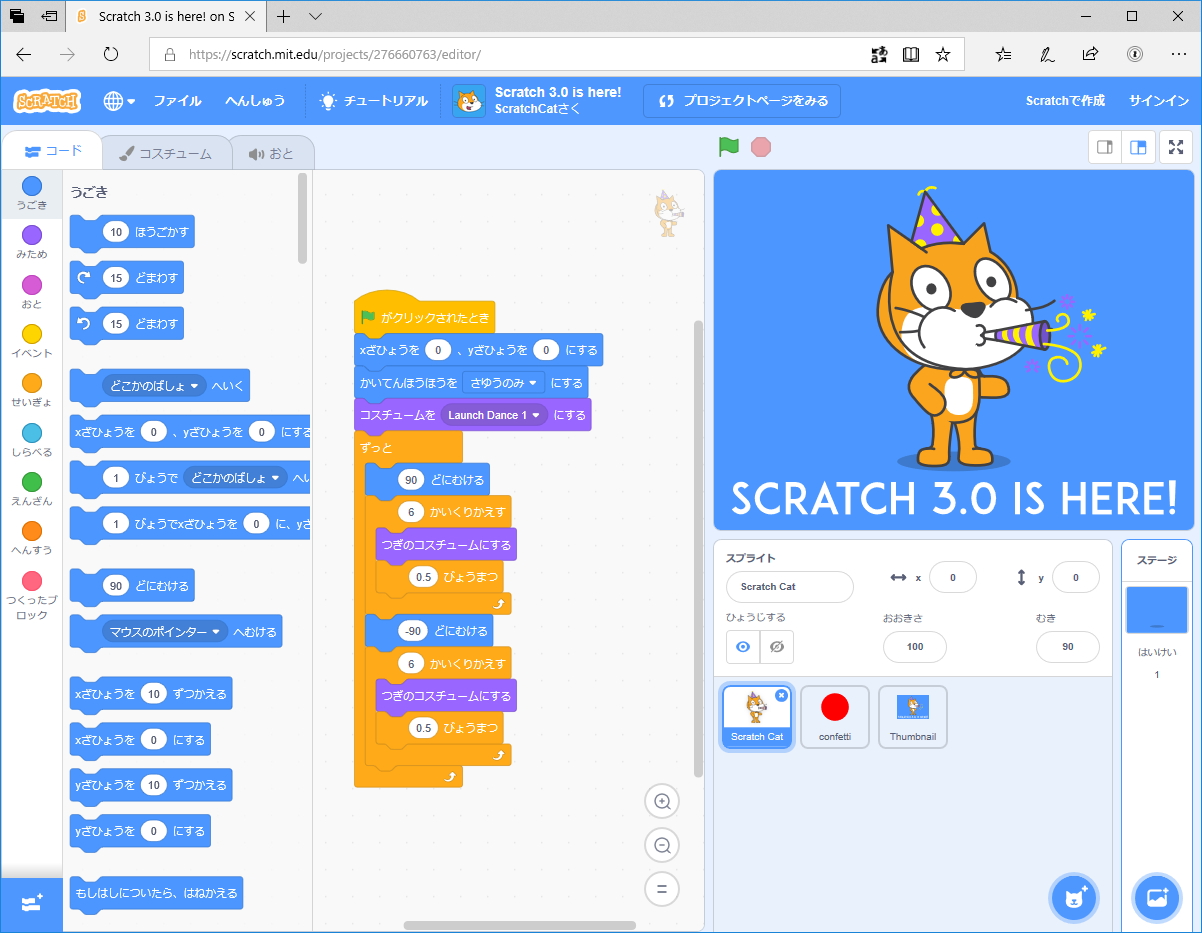Viewport: 1202px width, 933px height.
Task: Open the せいぎょ block category
Action: (x=31, y=384)
